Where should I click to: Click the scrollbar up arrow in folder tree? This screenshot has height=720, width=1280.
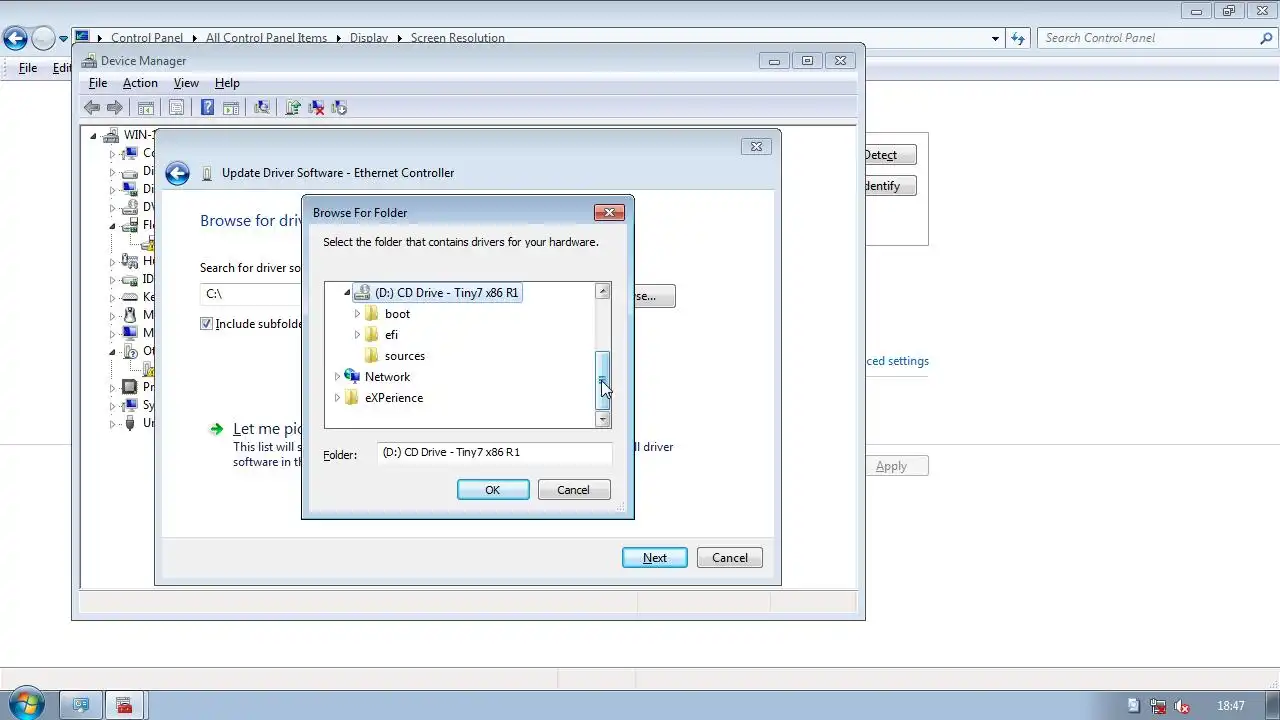point(603,291)
